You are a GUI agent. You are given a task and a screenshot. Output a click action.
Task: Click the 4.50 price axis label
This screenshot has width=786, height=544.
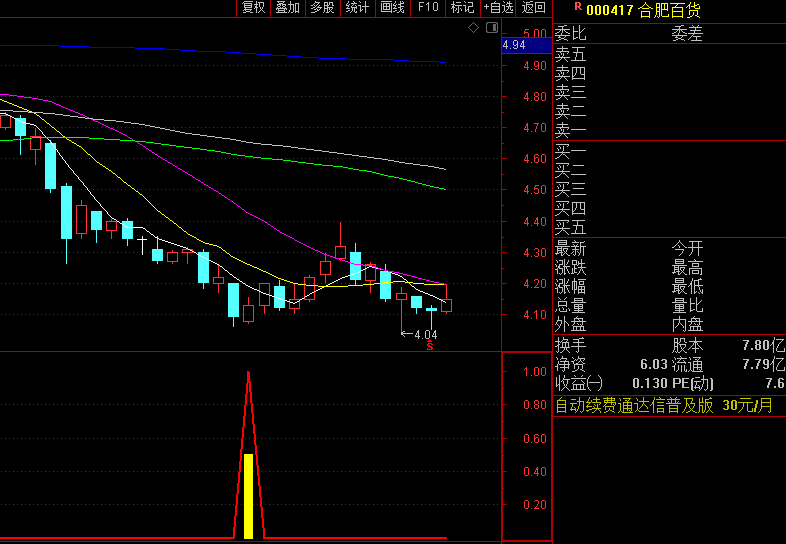point(534,190)
